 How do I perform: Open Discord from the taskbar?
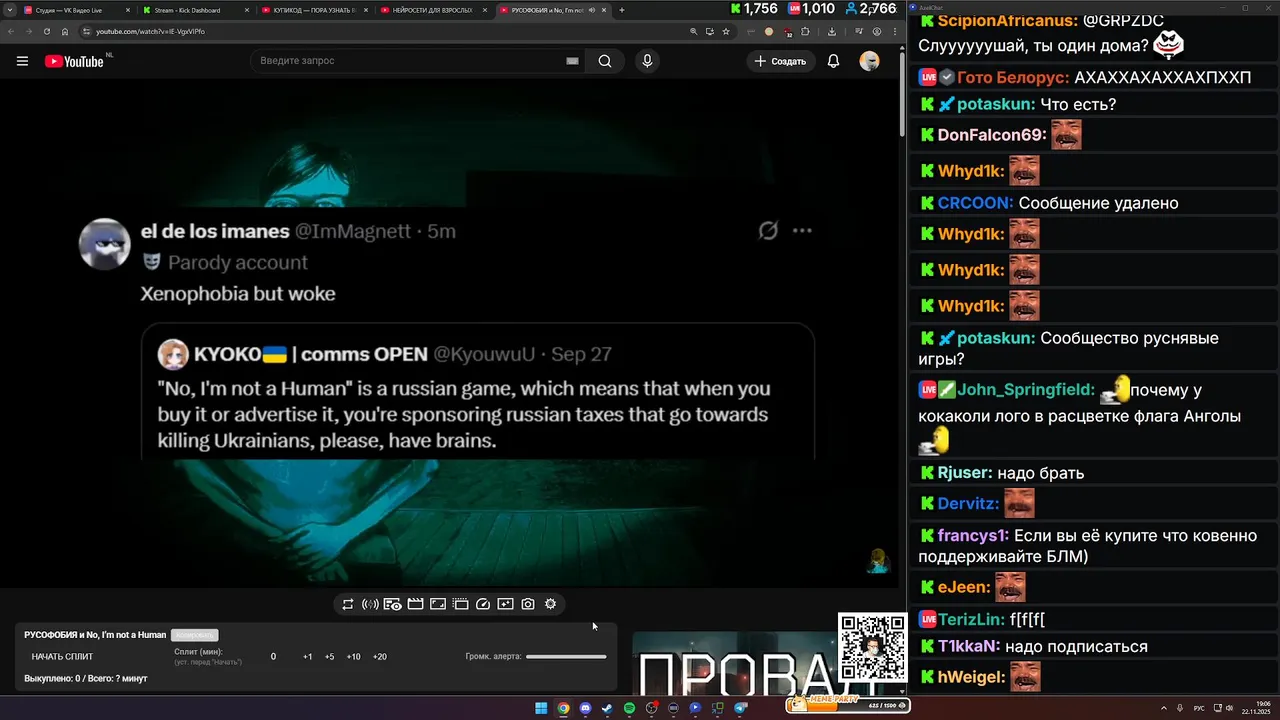click(585, 708)
